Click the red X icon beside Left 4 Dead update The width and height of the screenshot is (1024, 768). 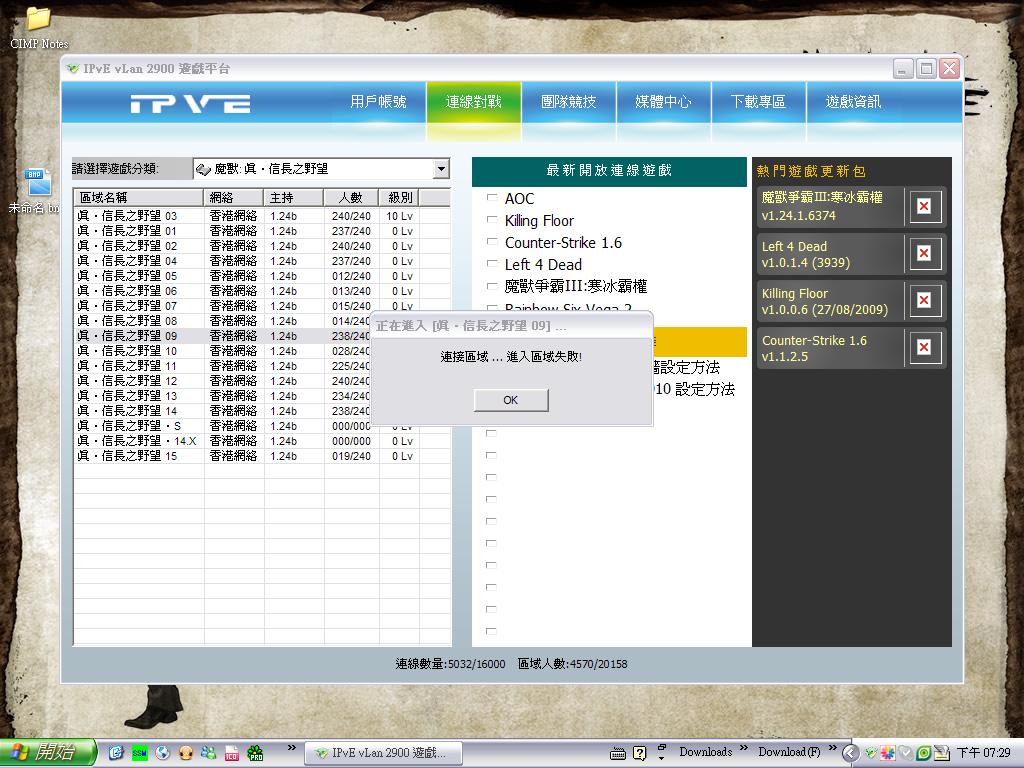coord(924,254)
